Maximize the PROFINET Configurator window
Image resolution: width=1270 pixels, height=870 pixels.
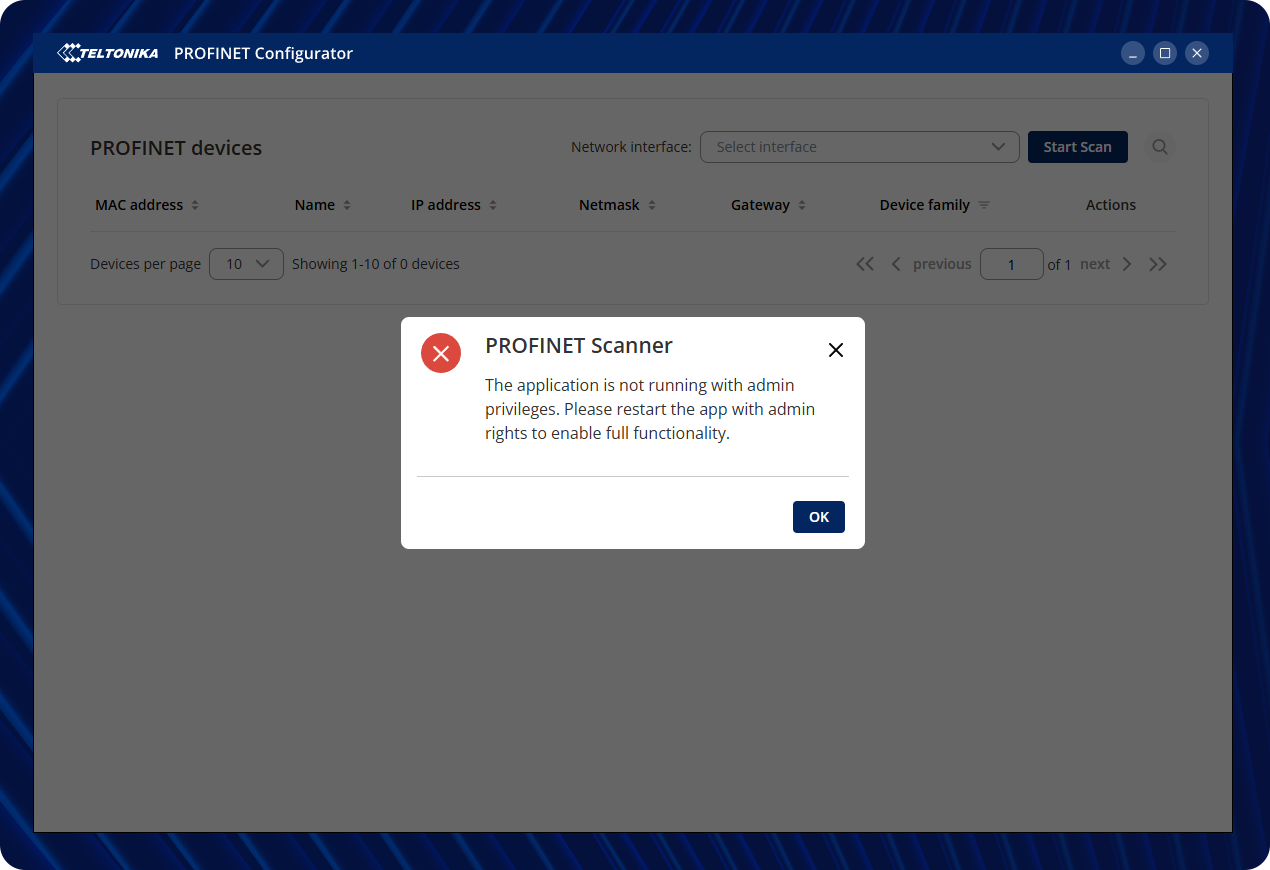point(1164,53)
